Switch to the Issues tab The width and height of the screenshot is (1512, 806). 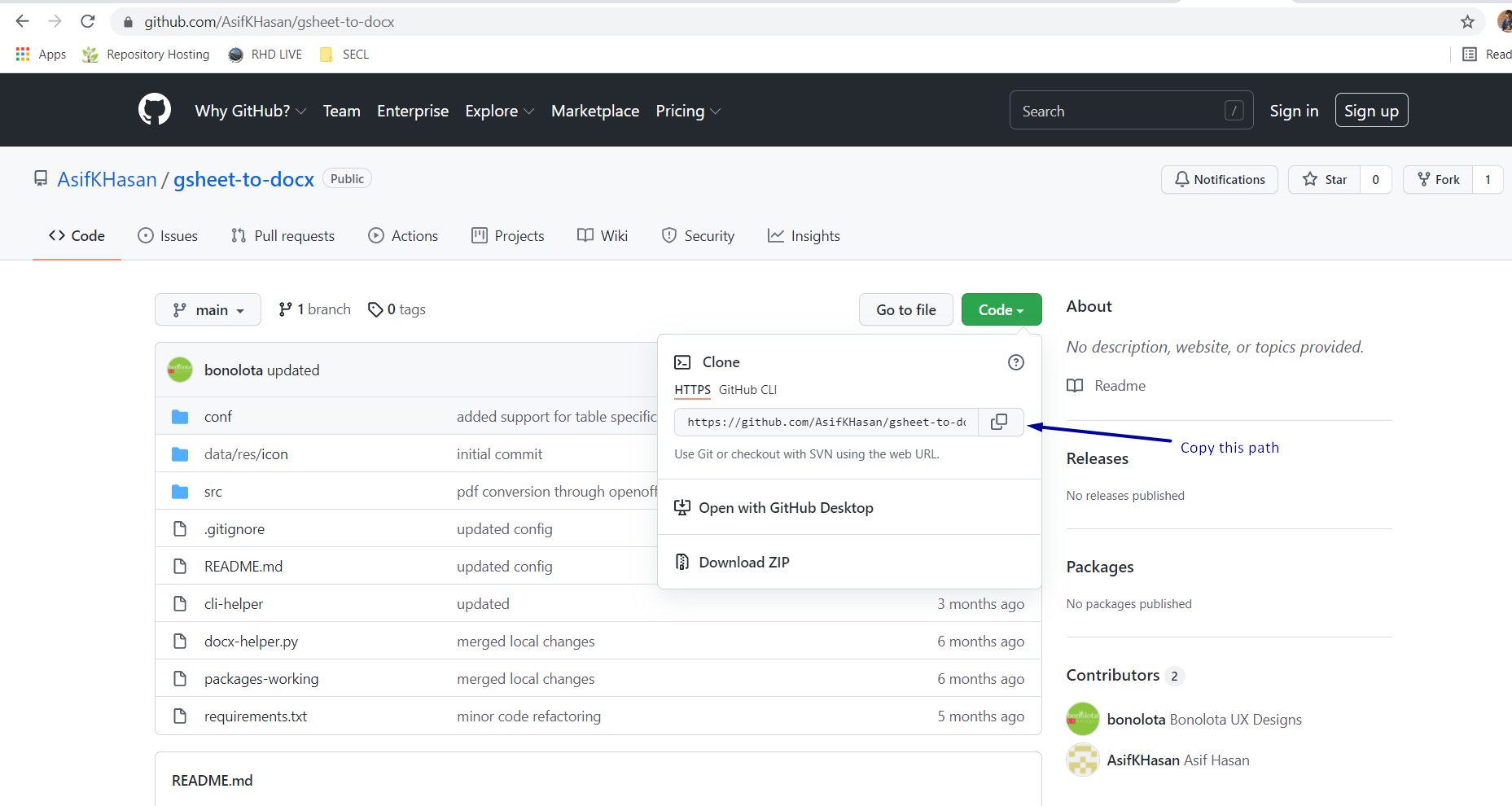coord(168,236)
